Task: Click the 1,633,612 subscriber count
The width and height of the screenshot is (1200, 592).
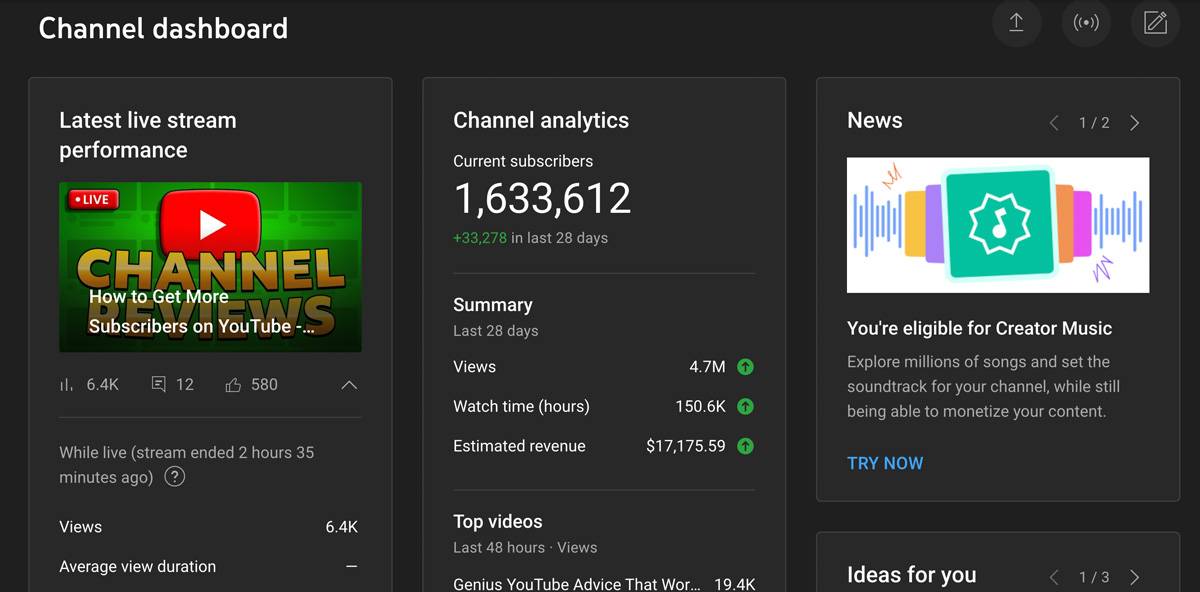Action: click(542, 198)
